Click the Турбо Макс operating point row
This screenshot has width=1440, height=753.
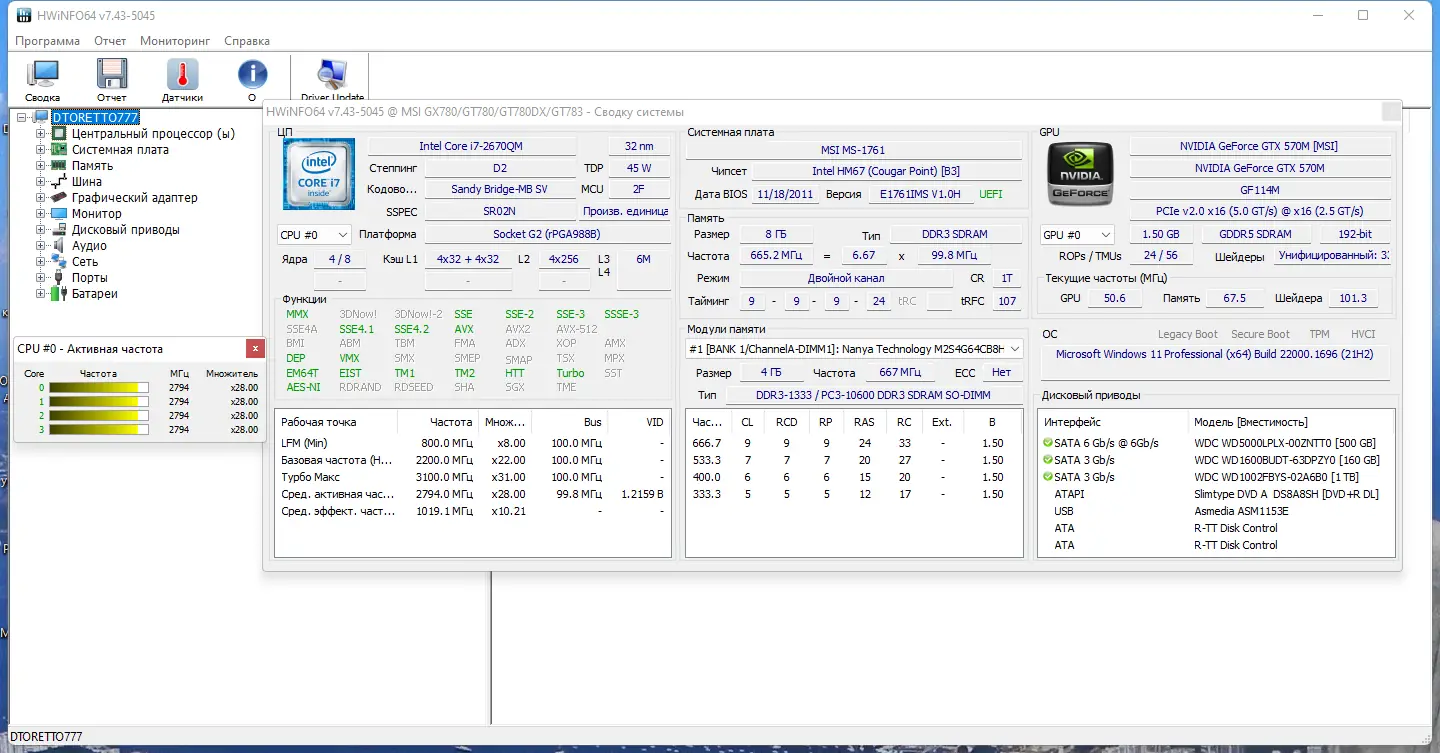(472, 477)
